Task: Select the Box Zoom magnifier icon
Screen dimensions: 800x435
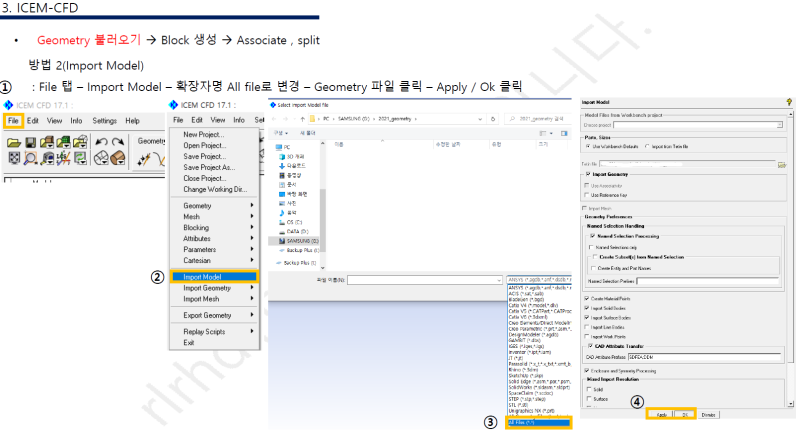Action: pyautogui.click(x=31, y=159)
